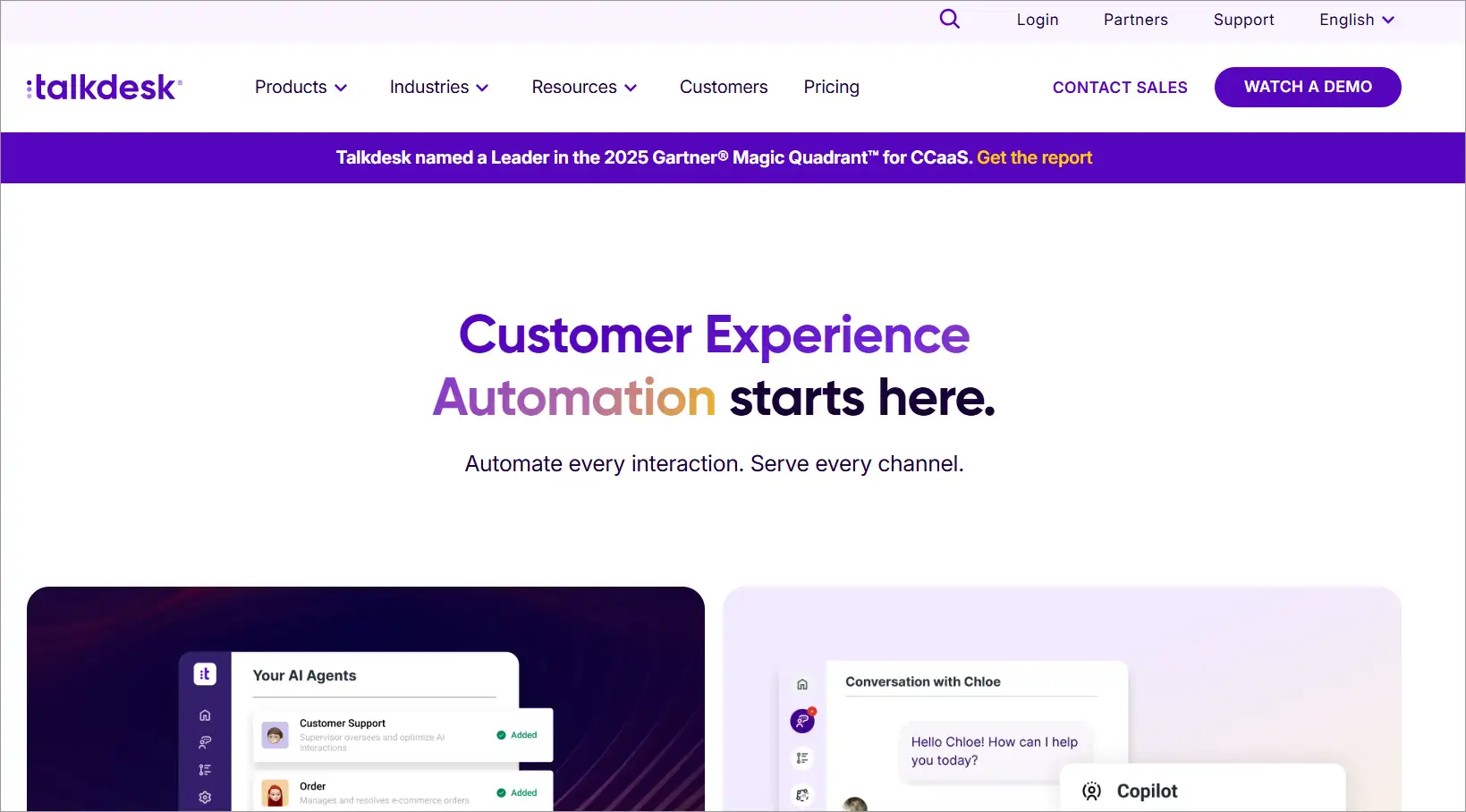Open the Pricing menu item
The width and height of the screenshot is (1466, 812).
click(831, 87)
